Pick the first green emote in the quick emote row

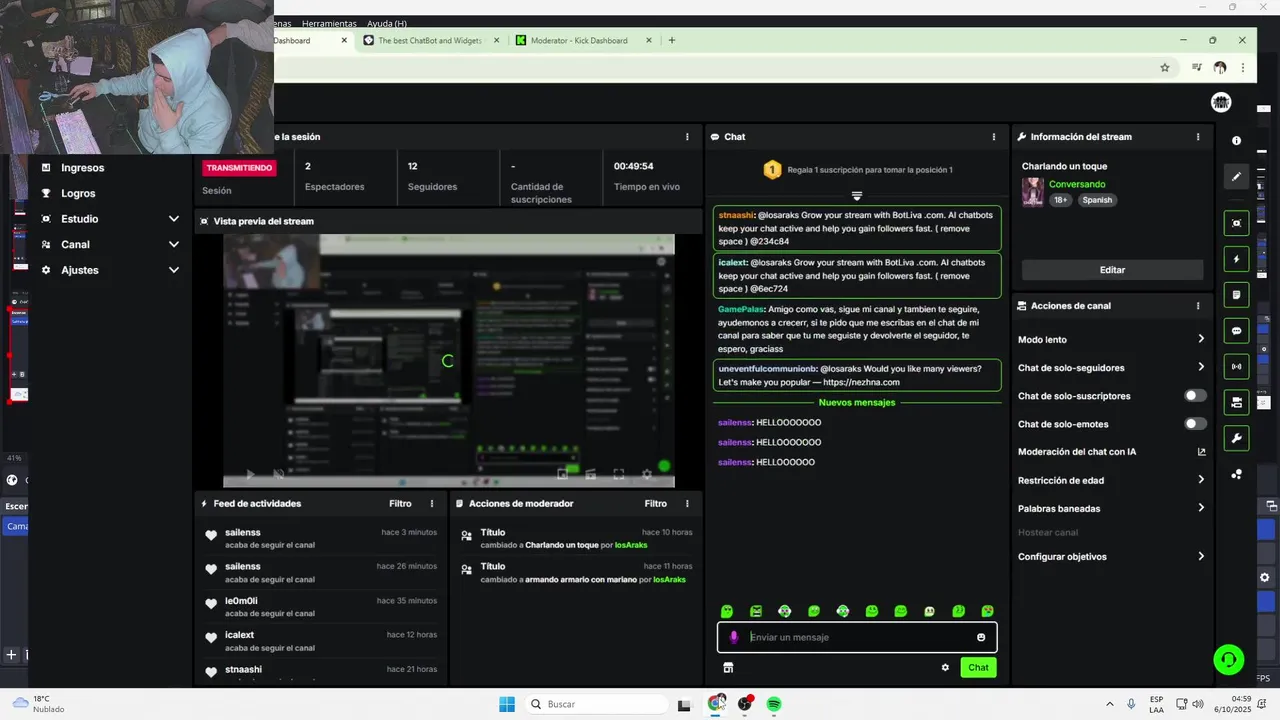(727, 611)
